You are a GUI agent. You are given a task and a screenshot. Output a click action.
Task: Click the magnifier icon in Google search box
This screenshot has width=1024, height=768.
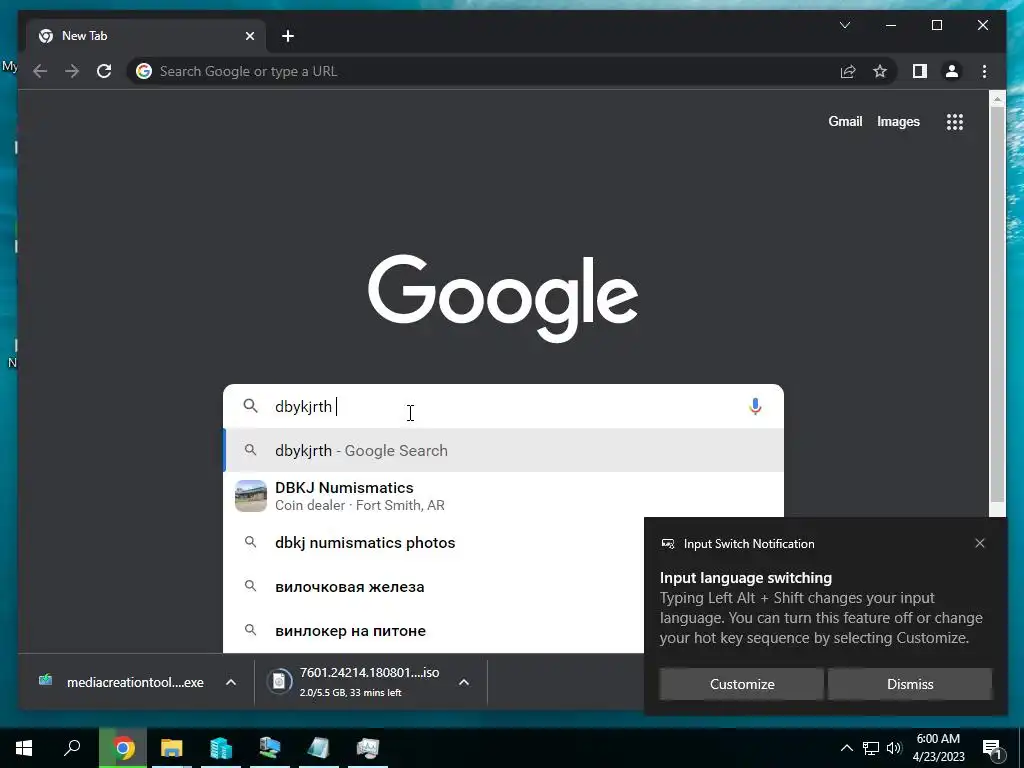250,406
